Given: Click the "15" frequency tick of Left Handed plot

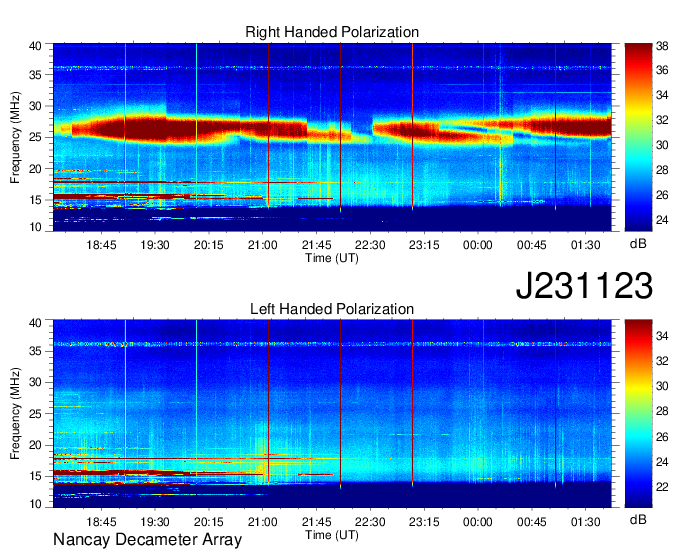Looking at the screenshot, I should pyautogui.click(x=35, y=476).
